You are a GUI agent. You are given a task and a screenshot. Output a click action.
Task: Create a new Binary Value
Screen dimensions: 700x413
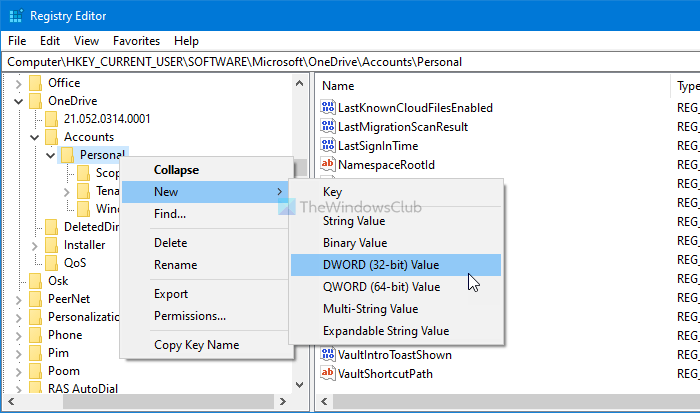396,243
